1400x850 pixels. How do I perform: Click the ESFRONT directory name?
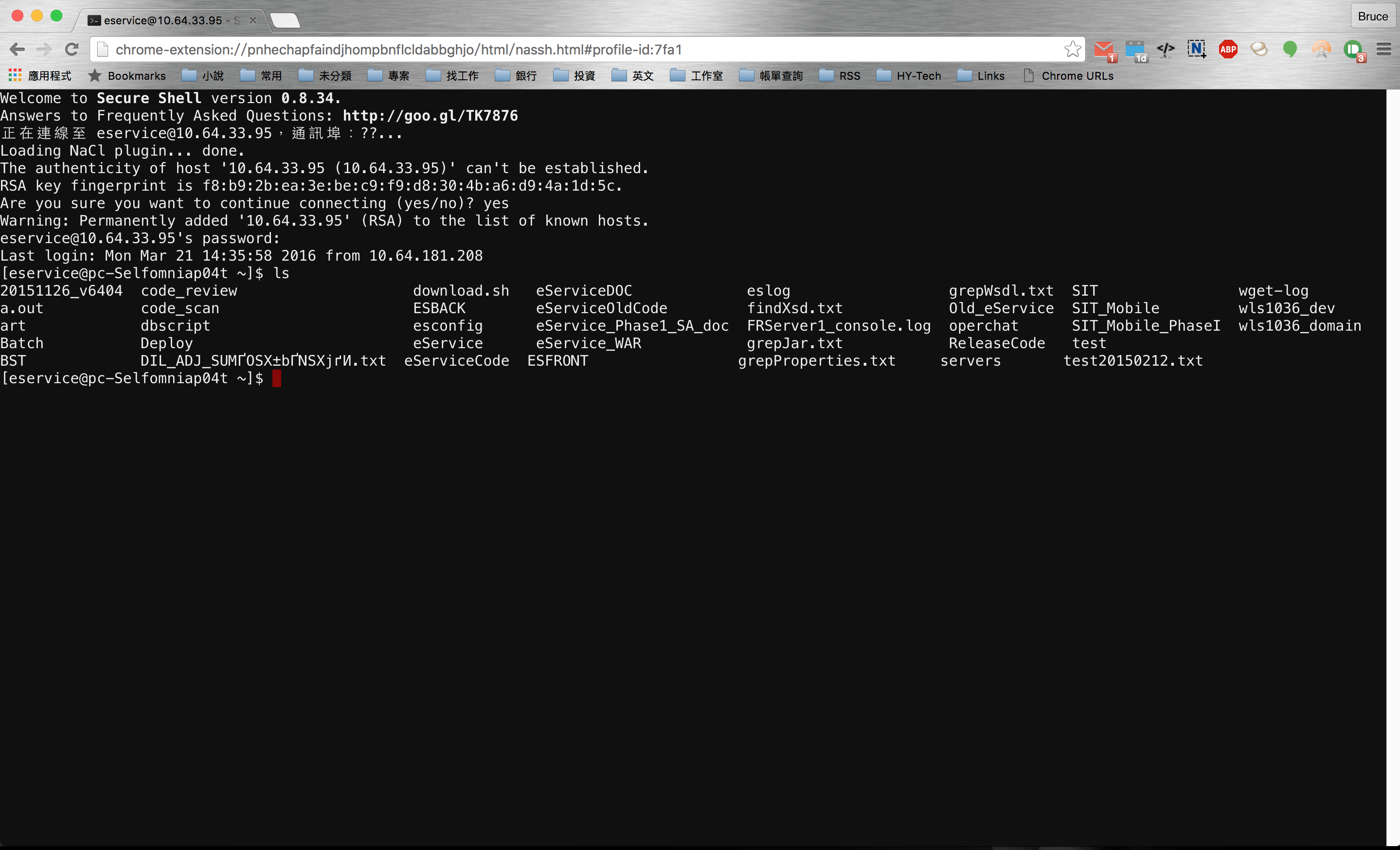click(x=557, y=360)
